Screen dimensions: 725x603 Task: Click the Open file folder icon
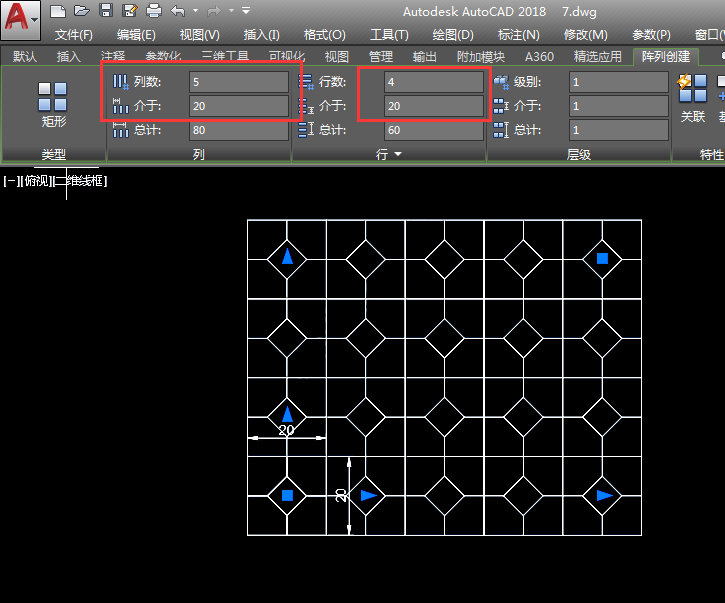(x=82, y=11)
